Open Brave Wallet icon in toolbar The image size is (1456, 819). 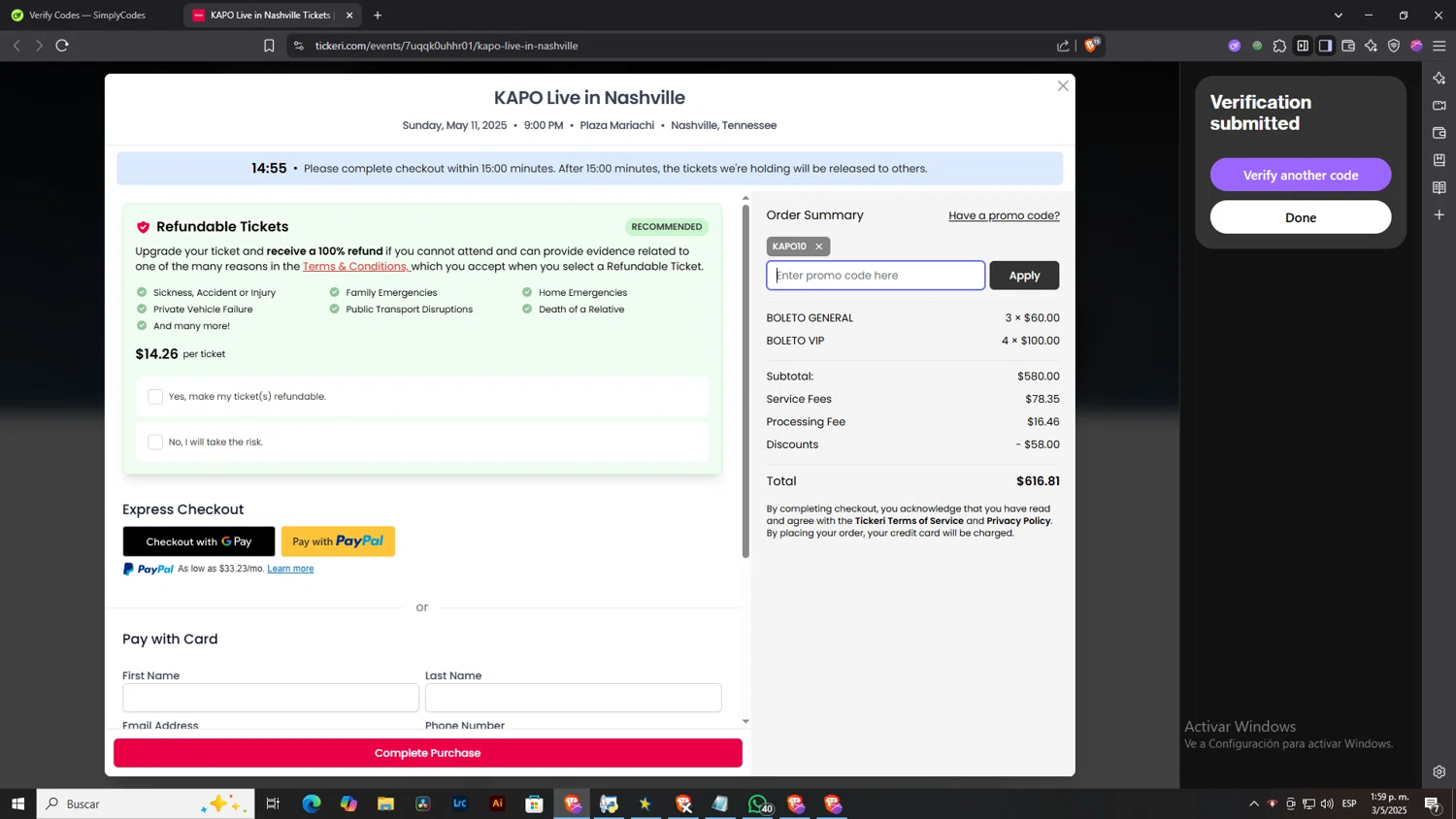(1348, 46)
